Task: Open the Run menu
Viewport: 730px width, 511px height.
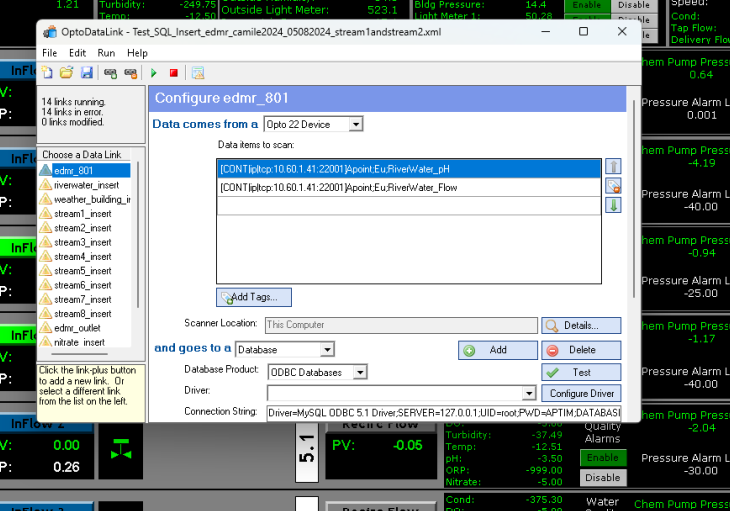Action: pos(106,53)
